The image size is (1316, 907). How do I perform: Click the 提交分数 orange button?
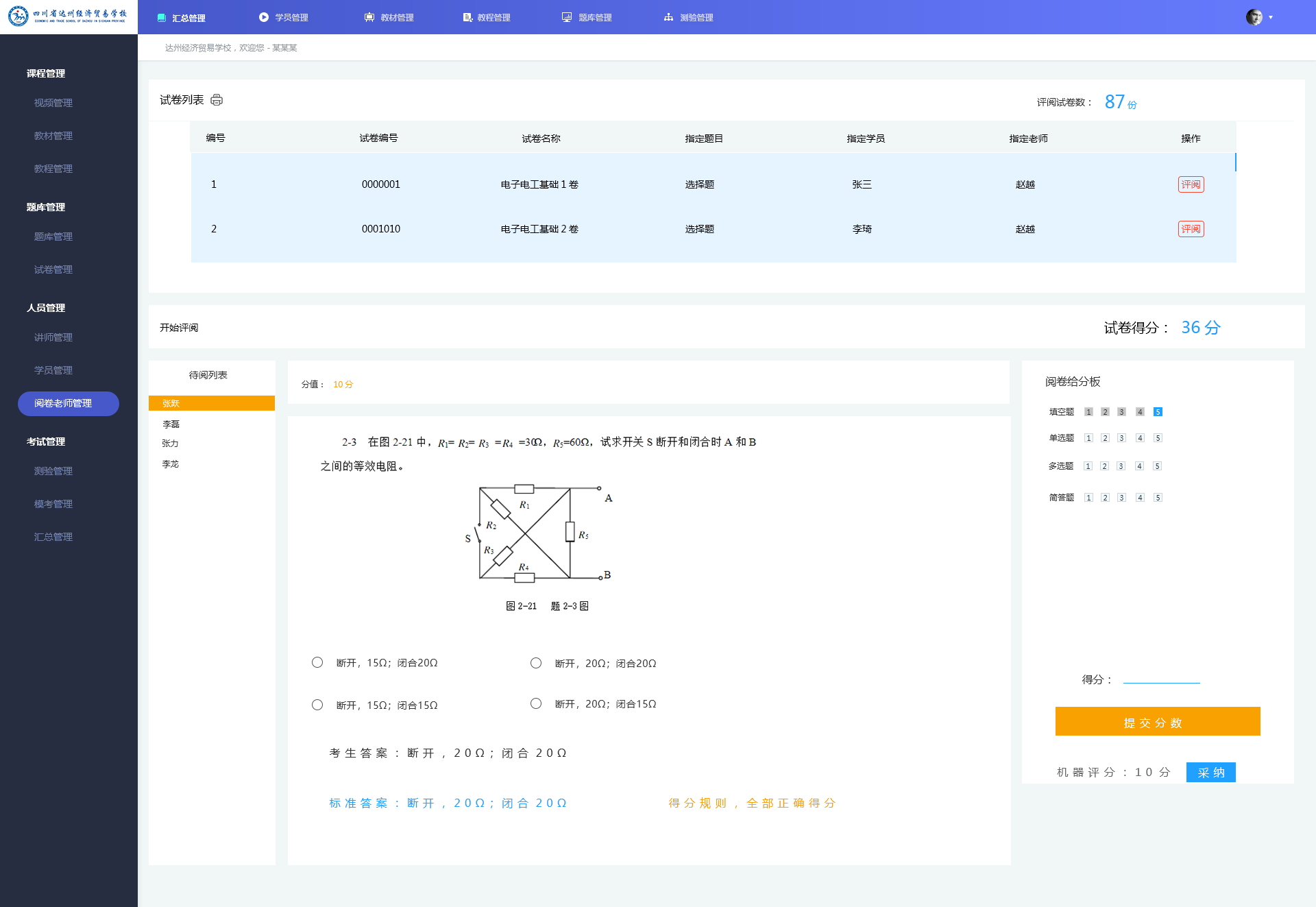1158,721
